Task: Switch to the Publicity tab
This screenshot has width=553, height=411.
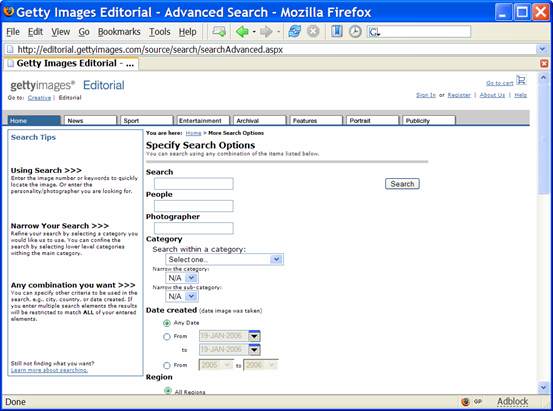Action: click(x=429, y=120)
